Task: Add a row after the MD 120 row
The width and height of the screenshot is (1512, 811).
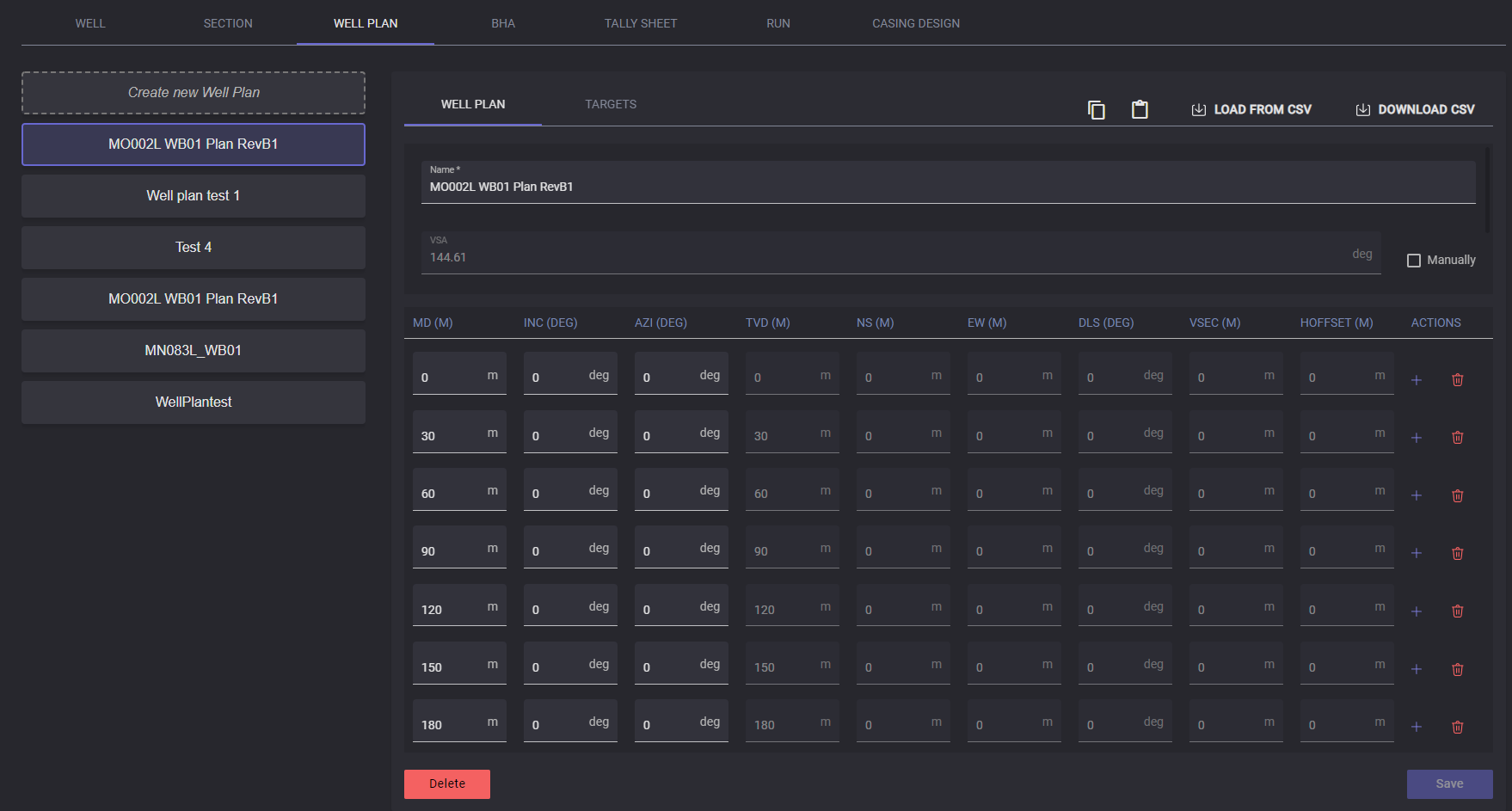Action: 1416,611
